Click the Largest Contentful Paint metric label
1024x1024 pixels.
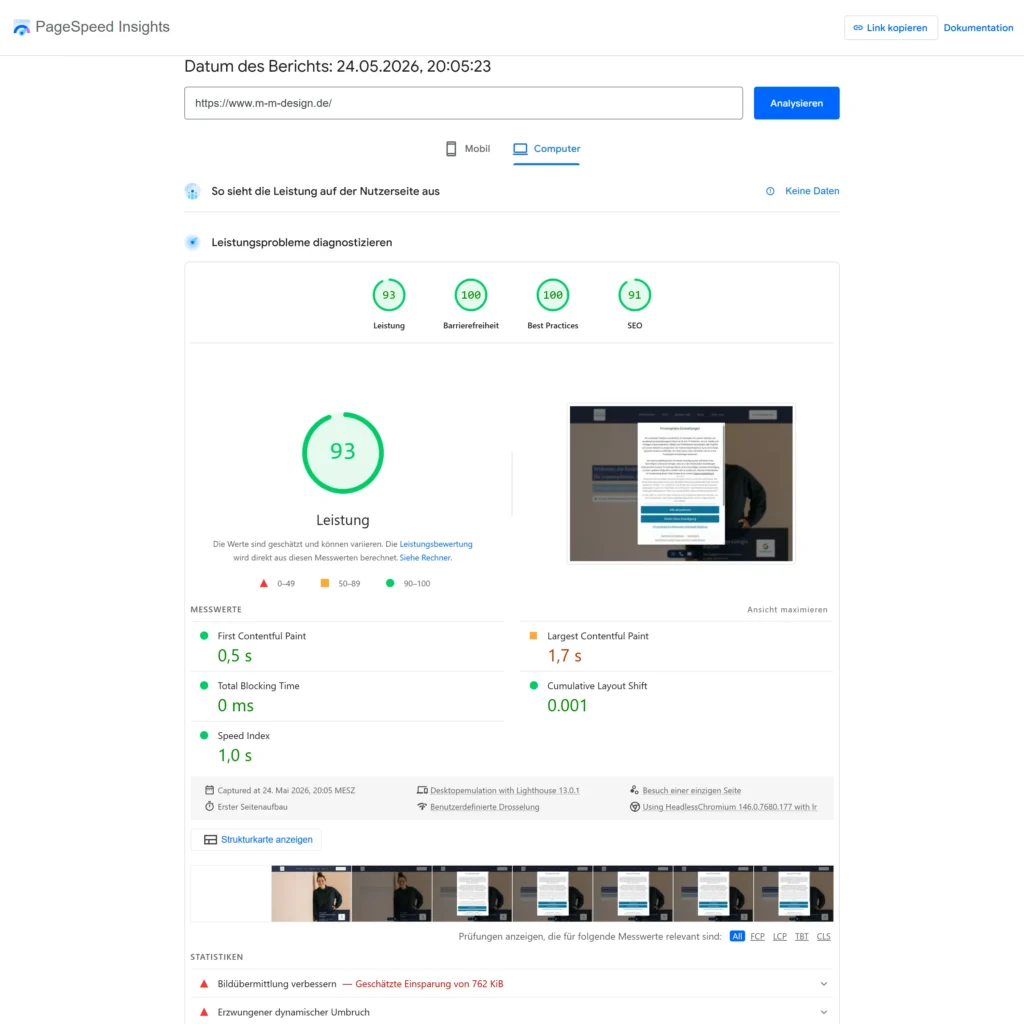[x=598, y=635]
